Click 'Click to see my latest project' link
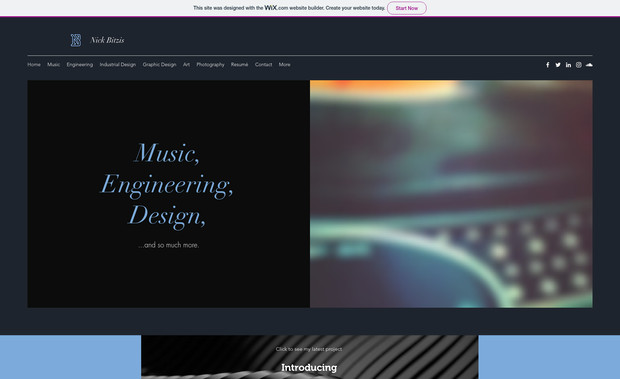The image size is (620, 379). [309, 349]
